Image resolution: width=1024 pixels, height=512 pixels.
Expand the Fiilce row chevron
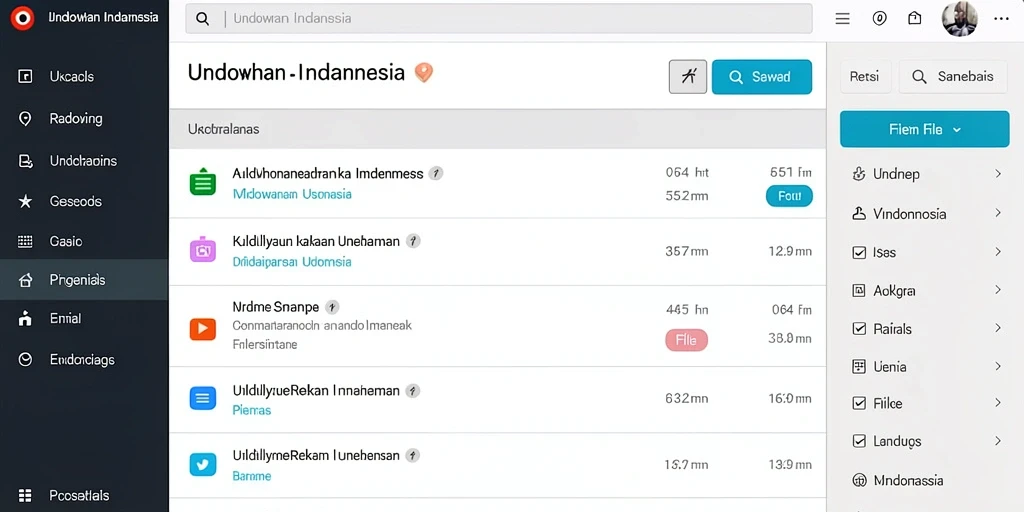pos(998,403)
